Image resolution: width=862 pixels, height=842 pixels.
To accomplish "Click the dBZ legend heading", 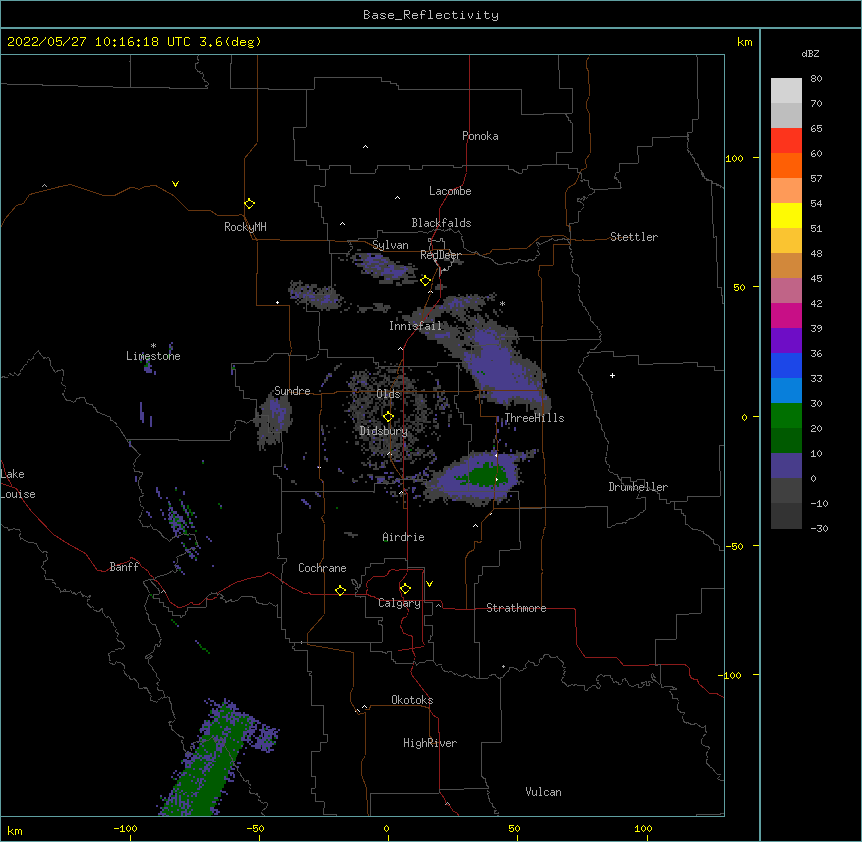I will tap(810, 53).
